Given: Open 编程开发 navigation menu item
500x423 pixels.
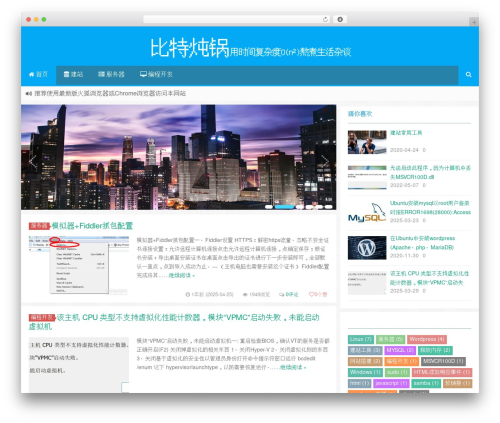Looking at the screenshot, I should 156,74.
